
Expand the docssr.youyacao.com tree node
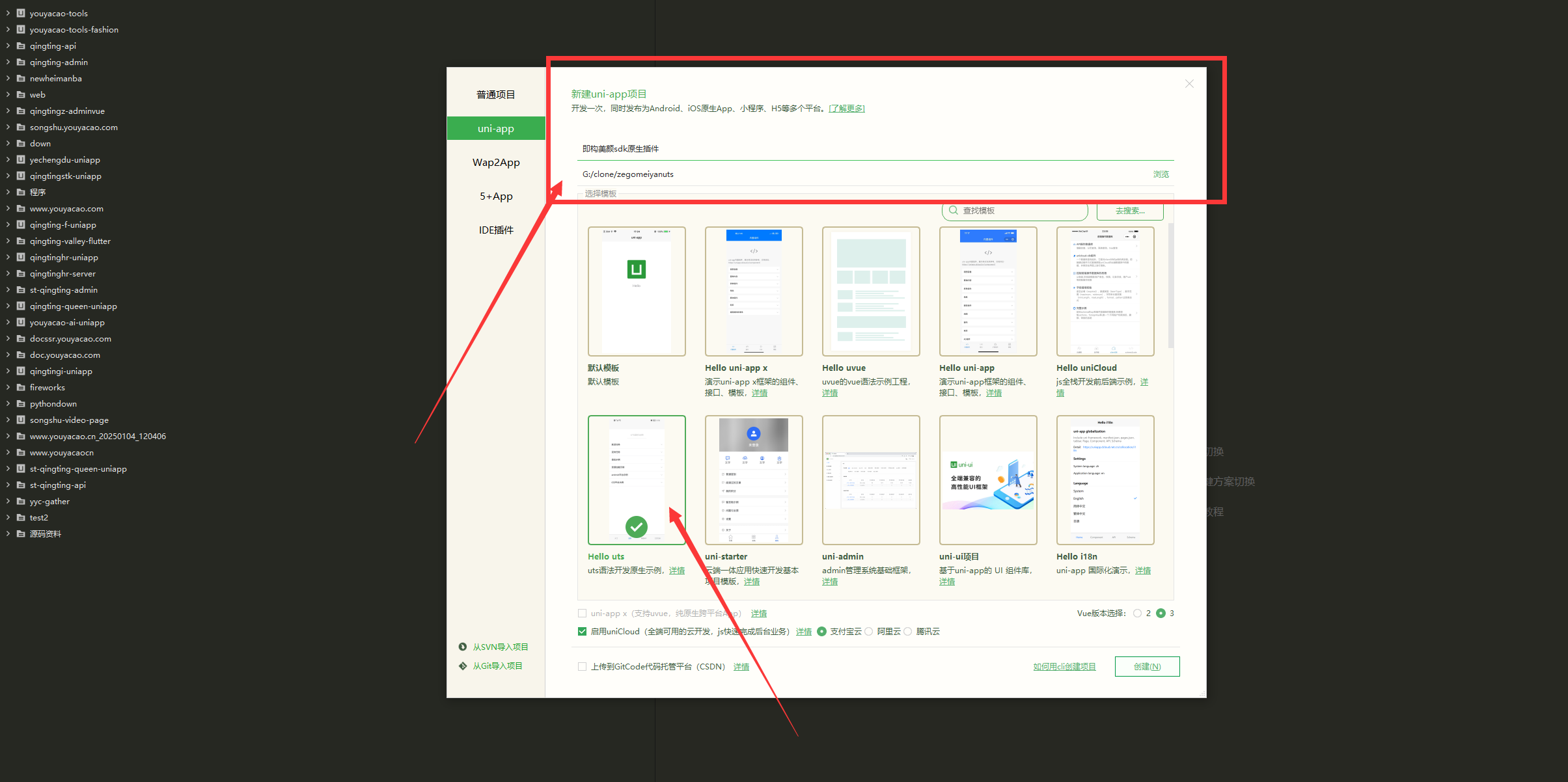[8, 338]
